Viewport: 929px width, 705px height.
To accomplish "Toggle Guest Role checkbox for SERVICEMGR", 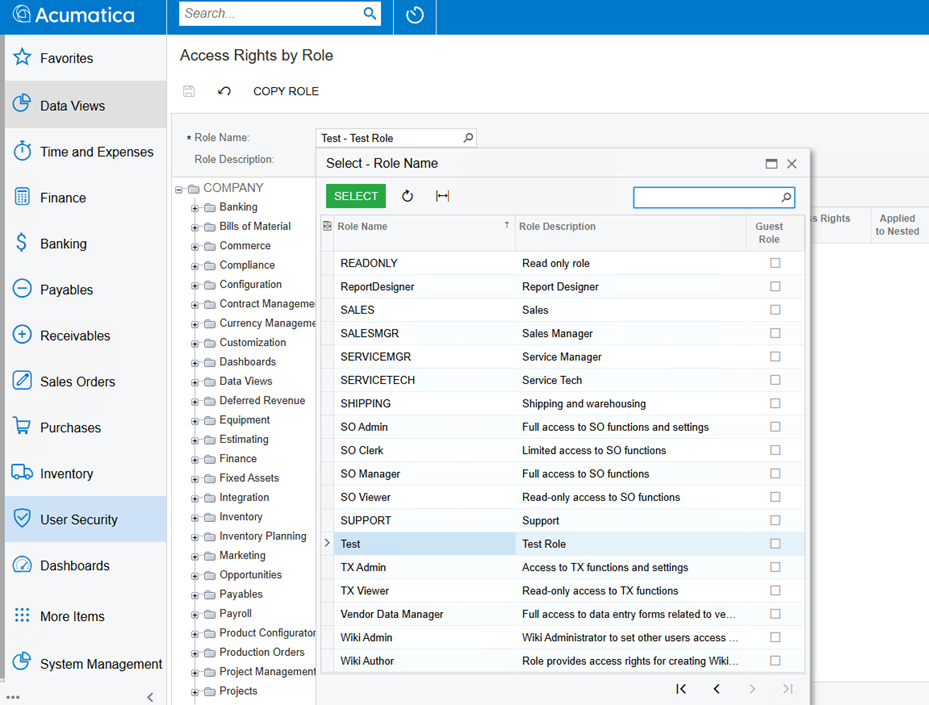I will 775,356.
